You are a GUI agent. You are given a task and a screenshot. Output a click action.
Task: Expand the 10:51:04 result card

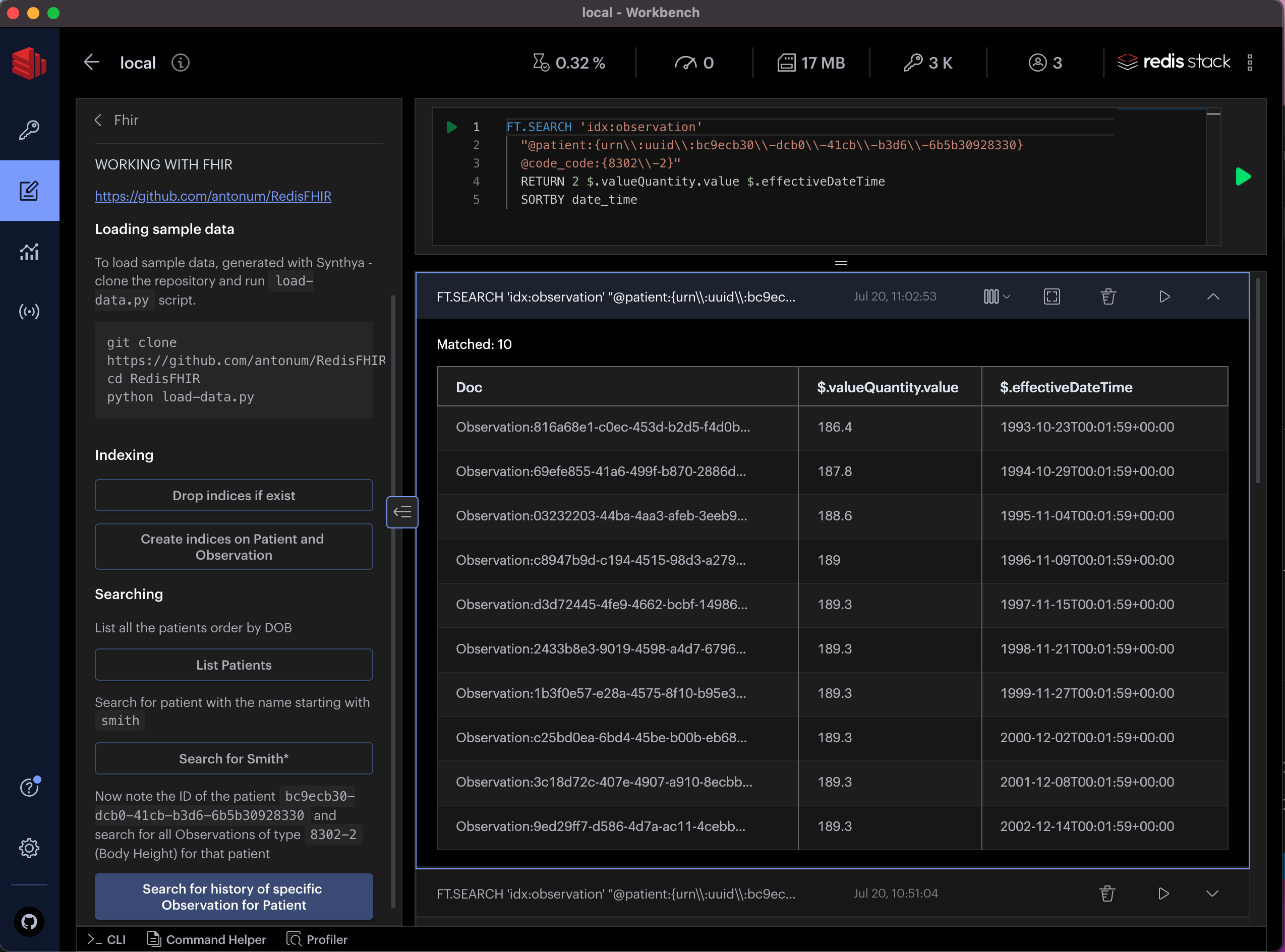pyautogui.click(x=1212, y=893)
